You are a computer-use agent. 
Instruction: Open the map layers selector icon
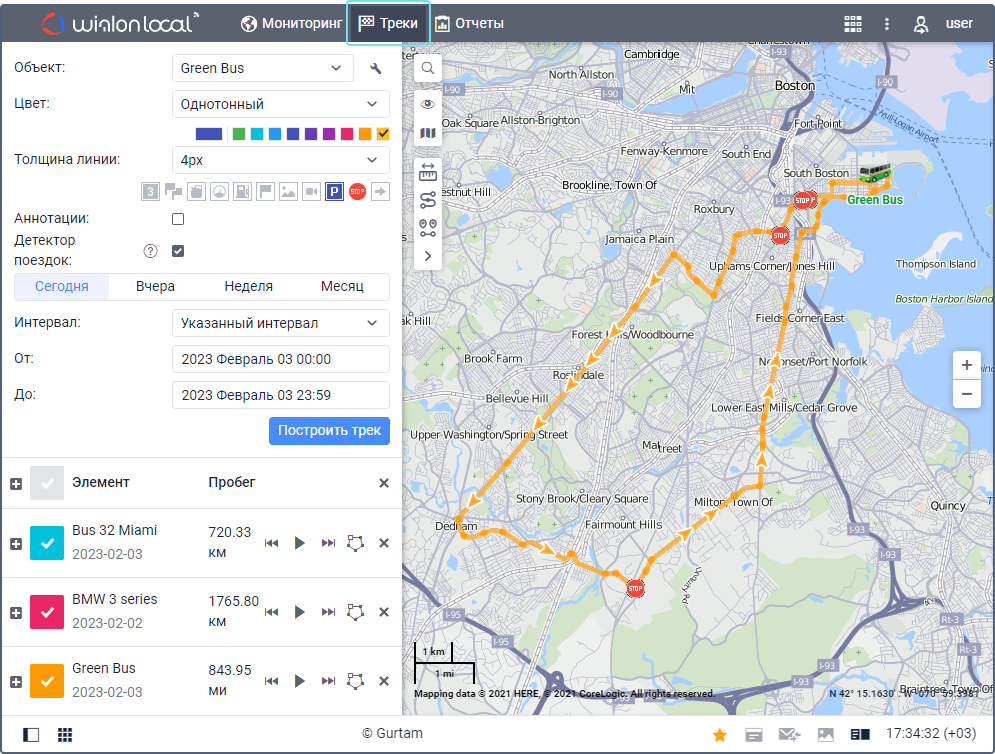click(x=427, y=133)
